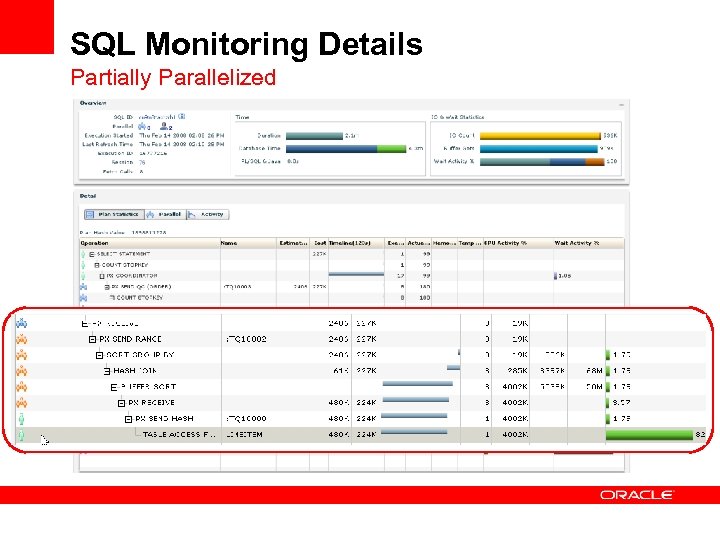Screen dimensions: 720x540
Task: Click the green icon on the TABLE ACCESS row
Action: [x=21, y=434]
